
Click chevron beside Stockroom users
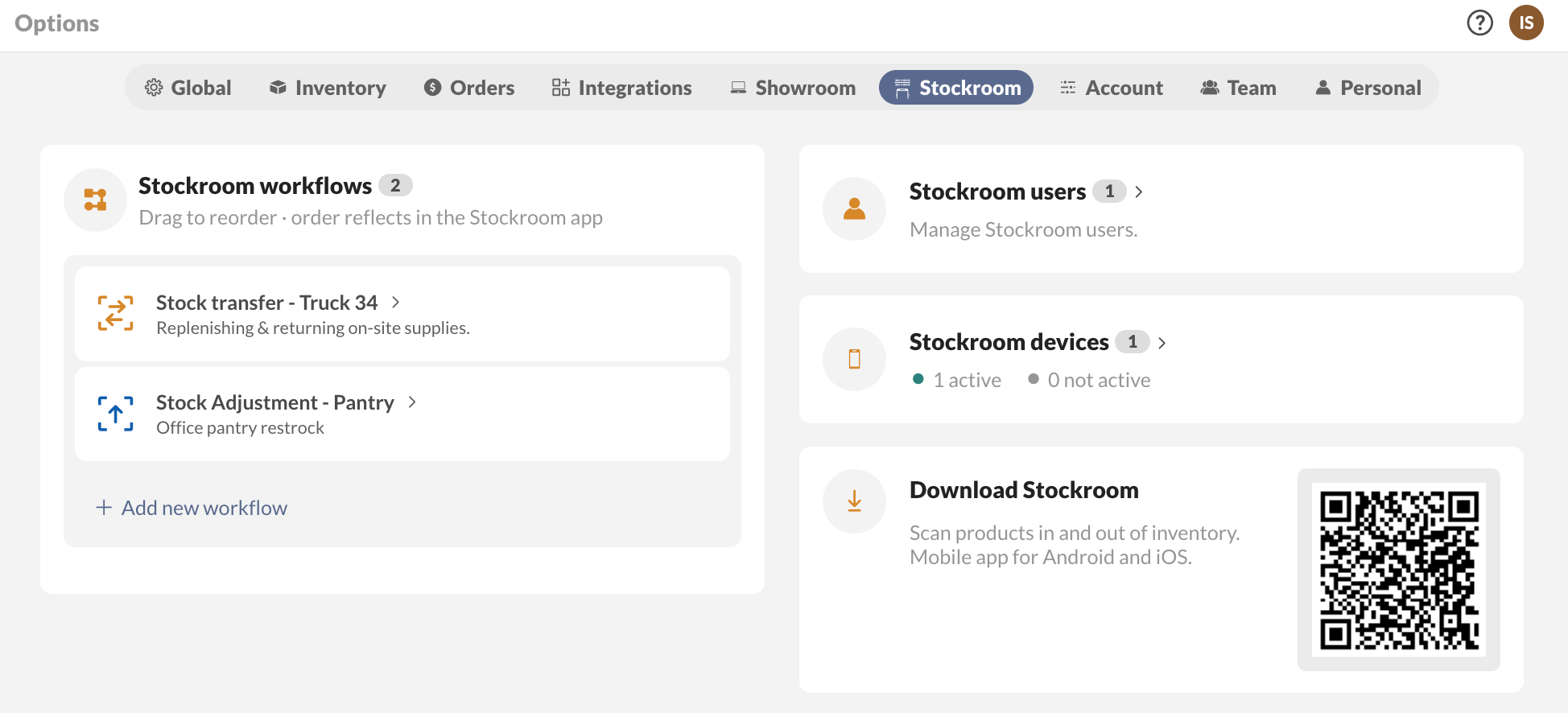click(1139, 192)
